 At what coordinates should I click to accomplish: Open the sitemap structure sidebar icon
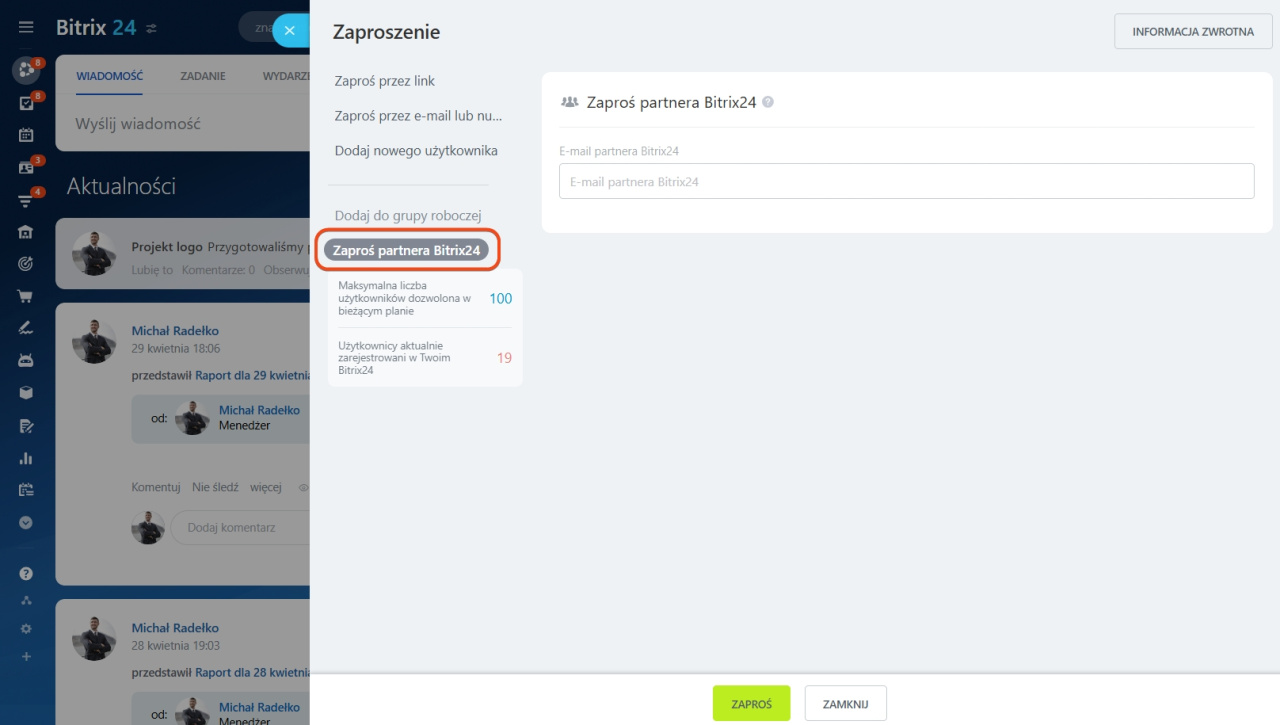click(x=26, y=601)
